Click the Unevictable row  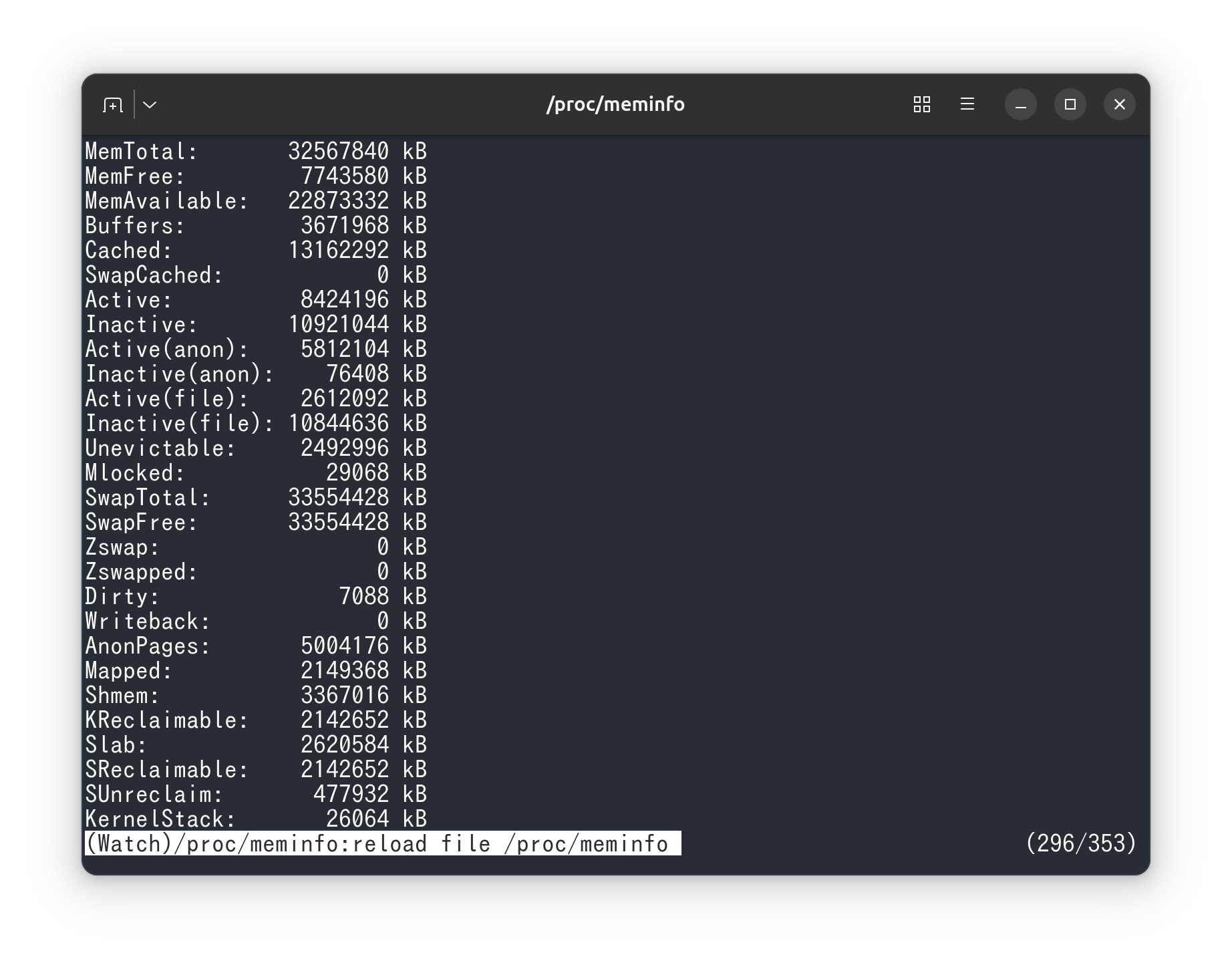tap(256, 448)
